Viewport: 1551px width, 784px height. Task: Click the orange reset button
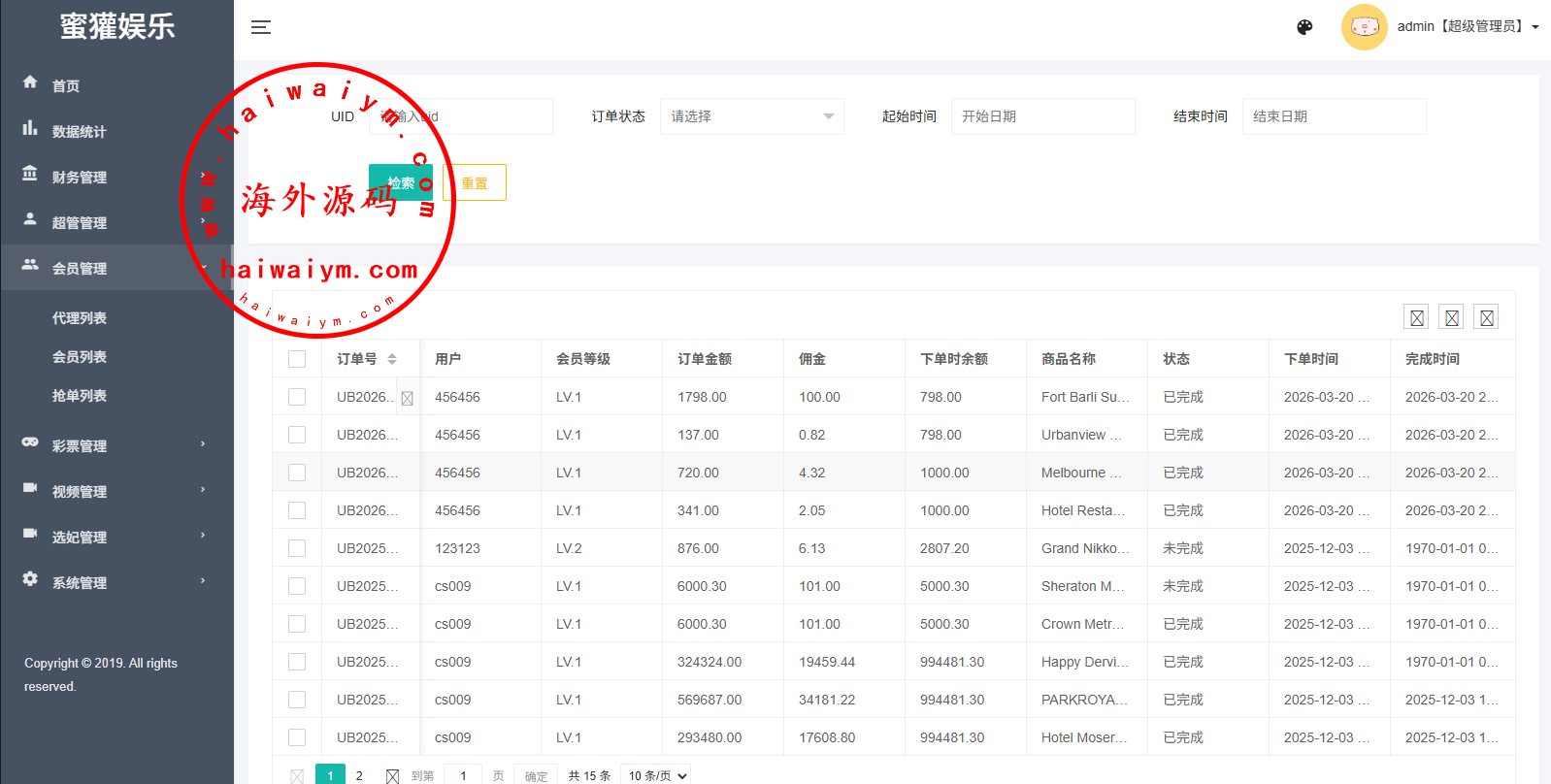pyautogui.click(x=474, y=182)
